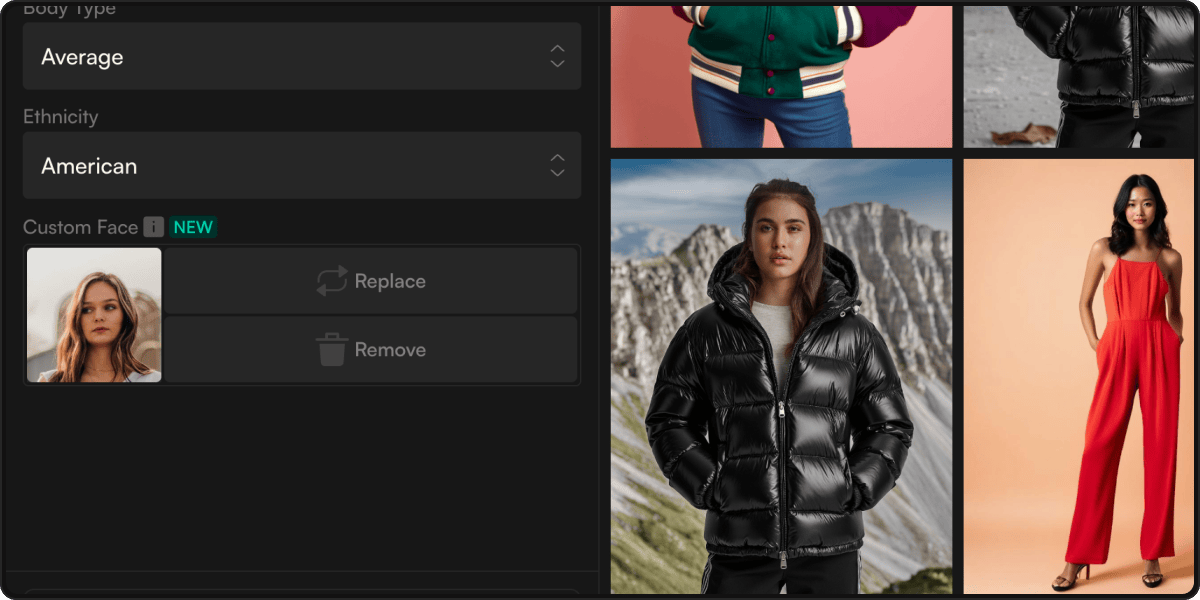Click the Ethnicity field label
1200x600 pixels.
coord(61,117)
